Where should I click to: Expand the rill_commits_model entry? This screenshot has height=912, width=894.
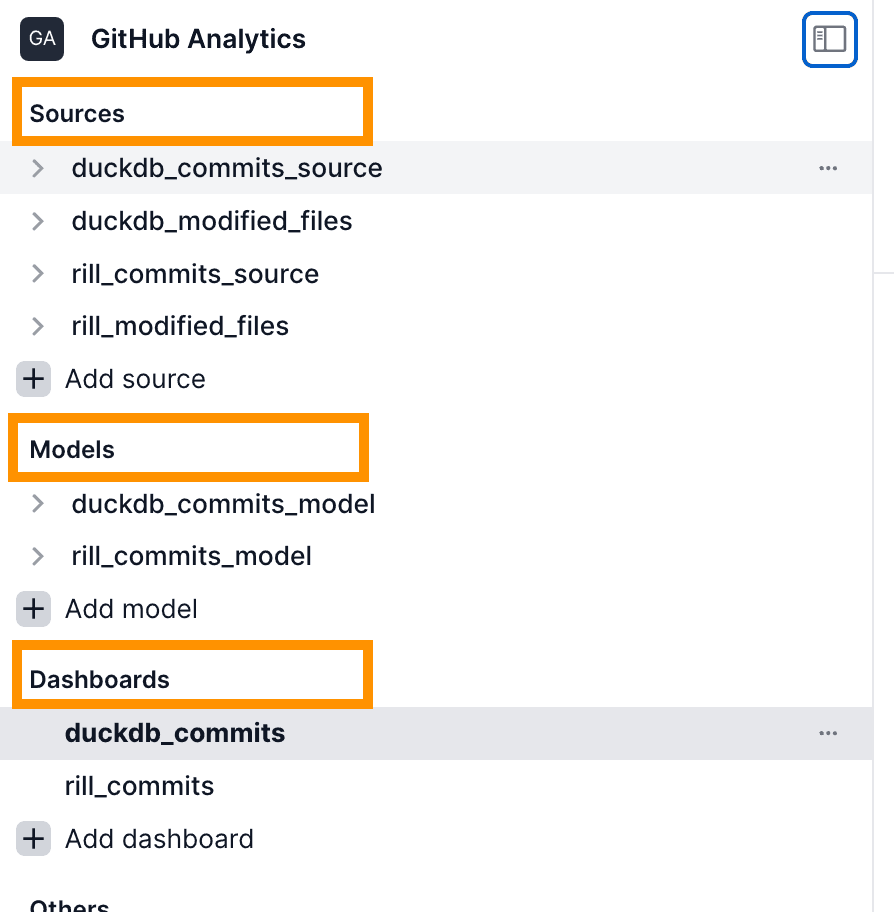(x=37, y=556)
